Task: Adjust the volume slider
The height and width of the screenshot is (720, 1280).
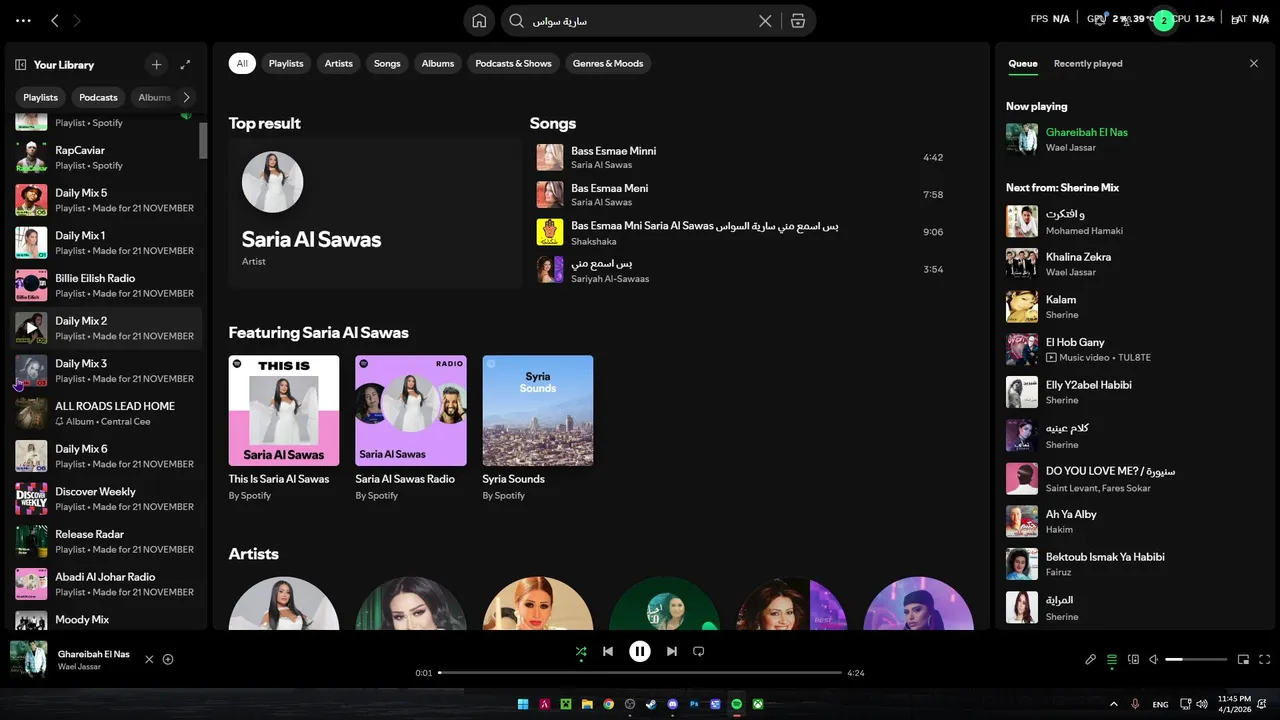Action: (x=1196, y=659)
